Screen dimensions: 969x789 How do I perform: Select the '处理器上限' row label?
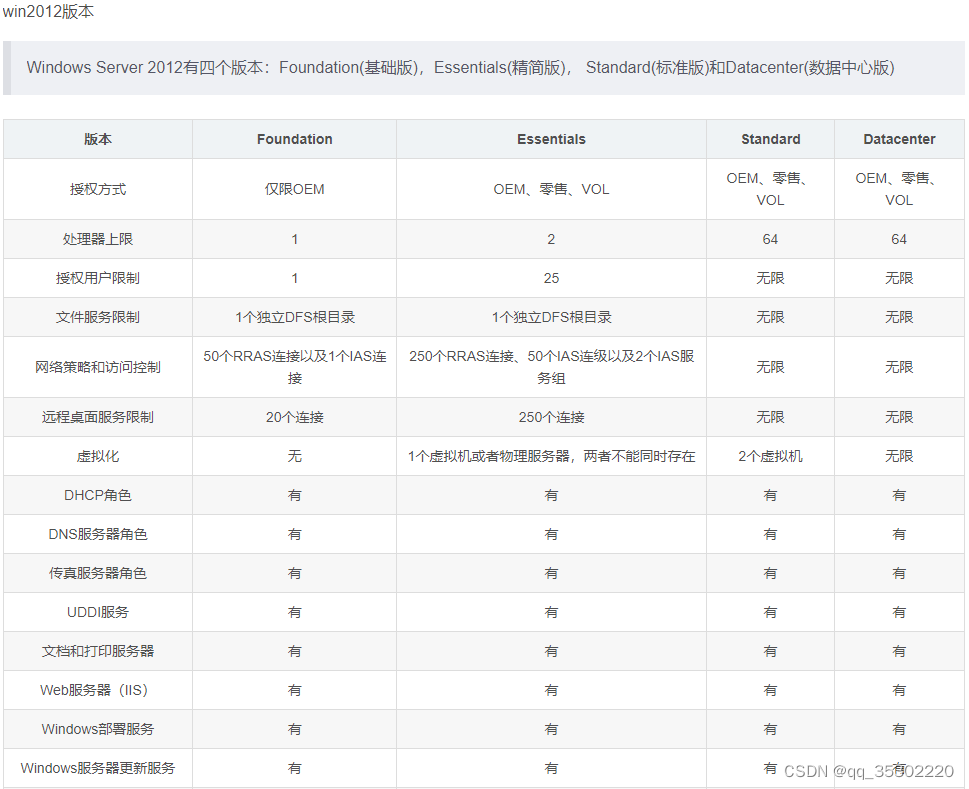pos(98,239)
